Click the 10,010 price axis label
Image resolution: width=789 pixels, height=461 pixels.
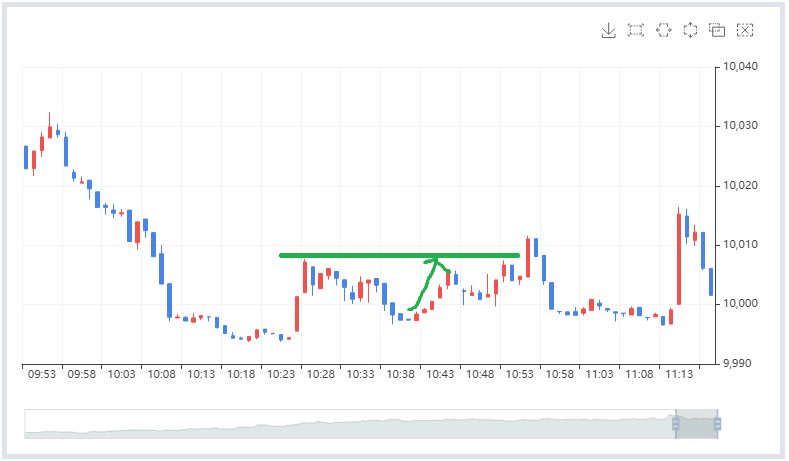click(x=740, y=245)
